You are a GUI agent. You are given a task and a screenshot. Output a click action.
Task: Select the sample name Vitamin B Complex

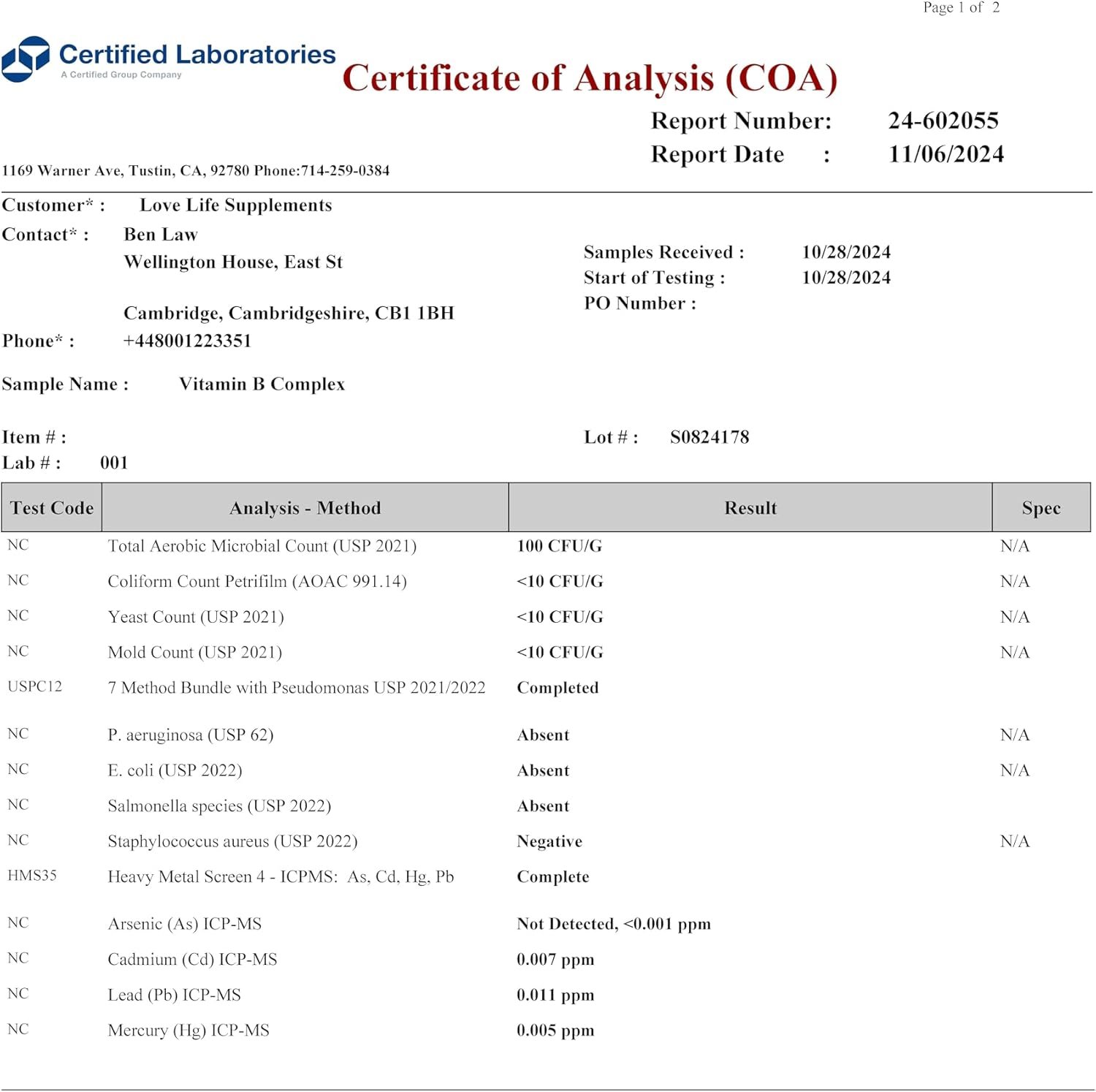[x=262, y=384]
